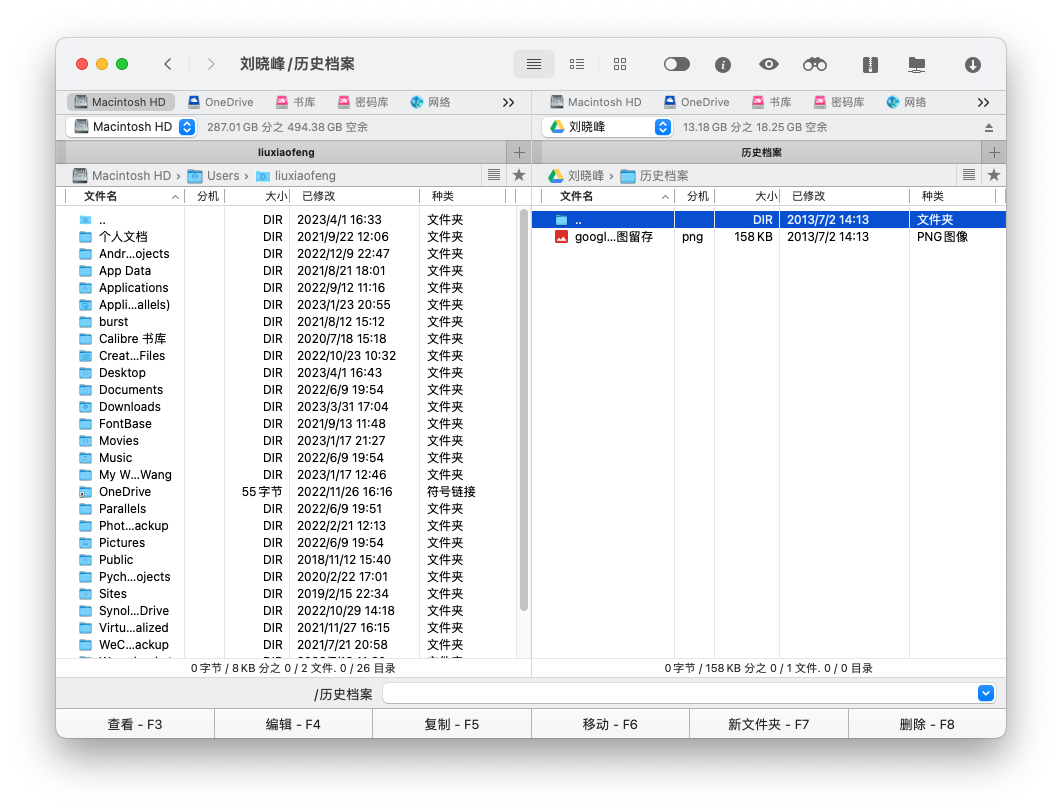Open right pane history list icon
1062x812 pixels.
click(969, 175)
